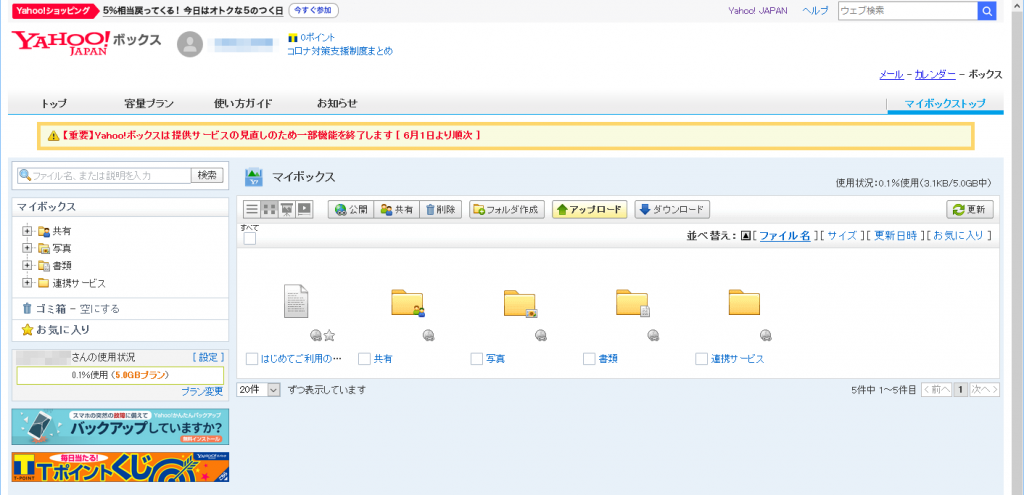Open the 20件 items-per-page dropdown
The height and width of the screenshot is (495, 1024).
tap(259, 389)
